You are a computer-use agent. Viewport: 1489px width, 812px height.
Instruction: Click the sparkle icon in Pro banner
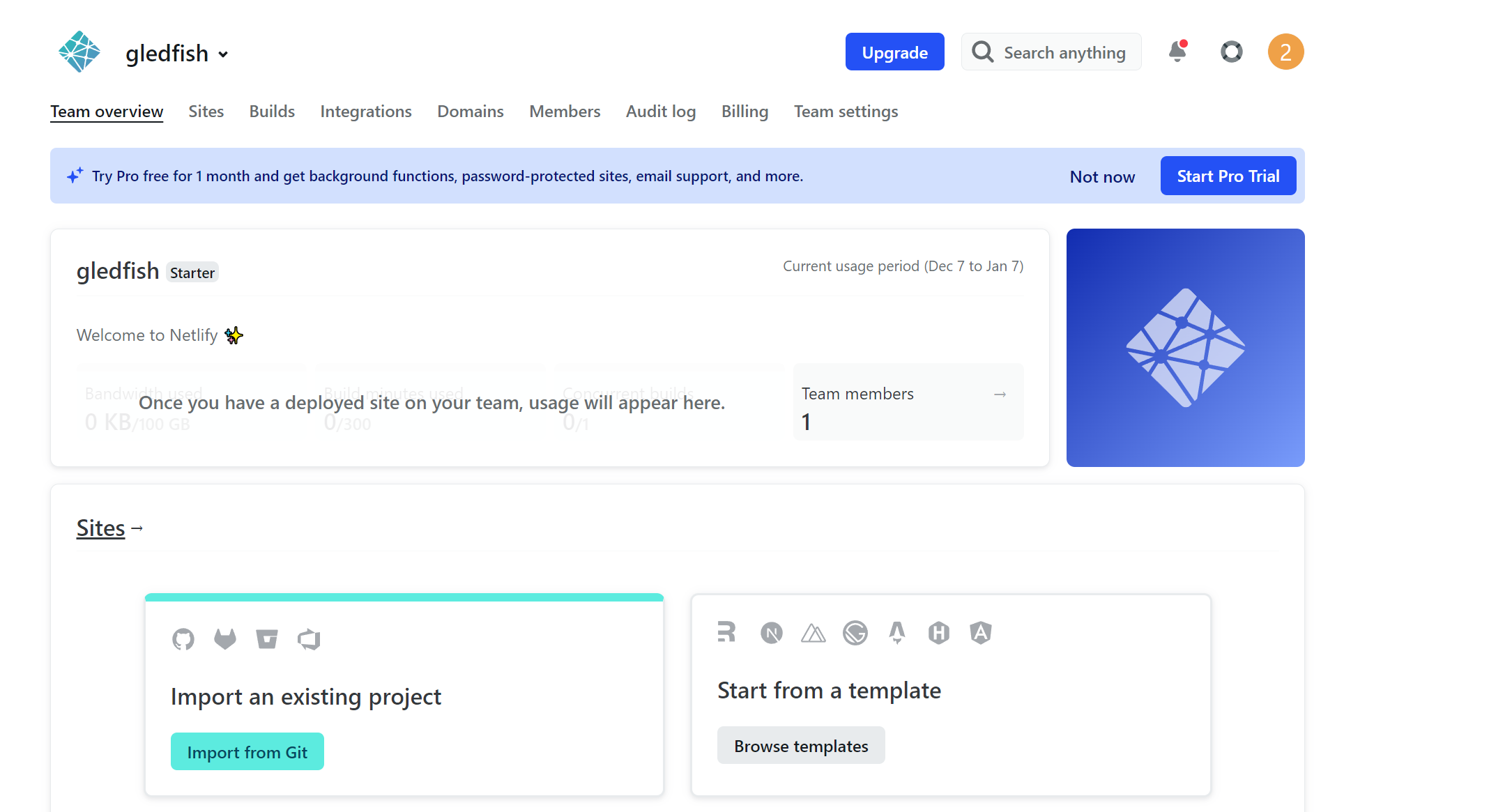(x=75, y=175)
